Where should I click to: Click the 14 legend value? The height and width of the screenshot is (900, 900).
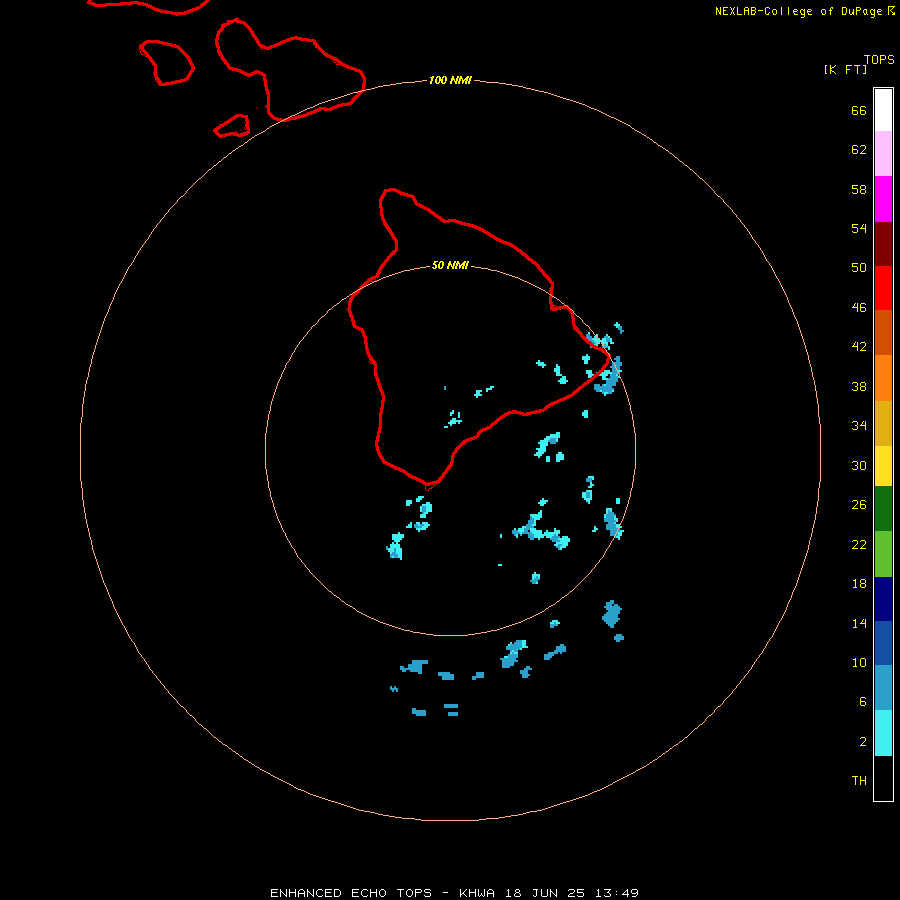(859, 623)
